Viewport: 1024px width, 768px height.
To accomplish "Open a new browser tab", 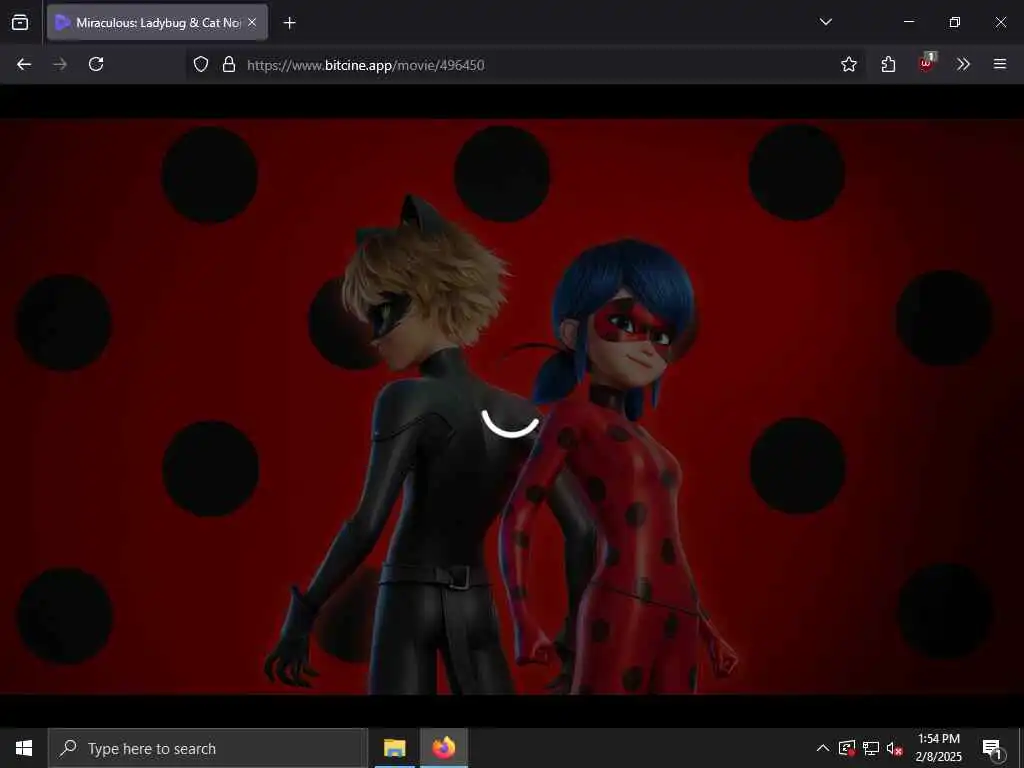I will point(289,23).
